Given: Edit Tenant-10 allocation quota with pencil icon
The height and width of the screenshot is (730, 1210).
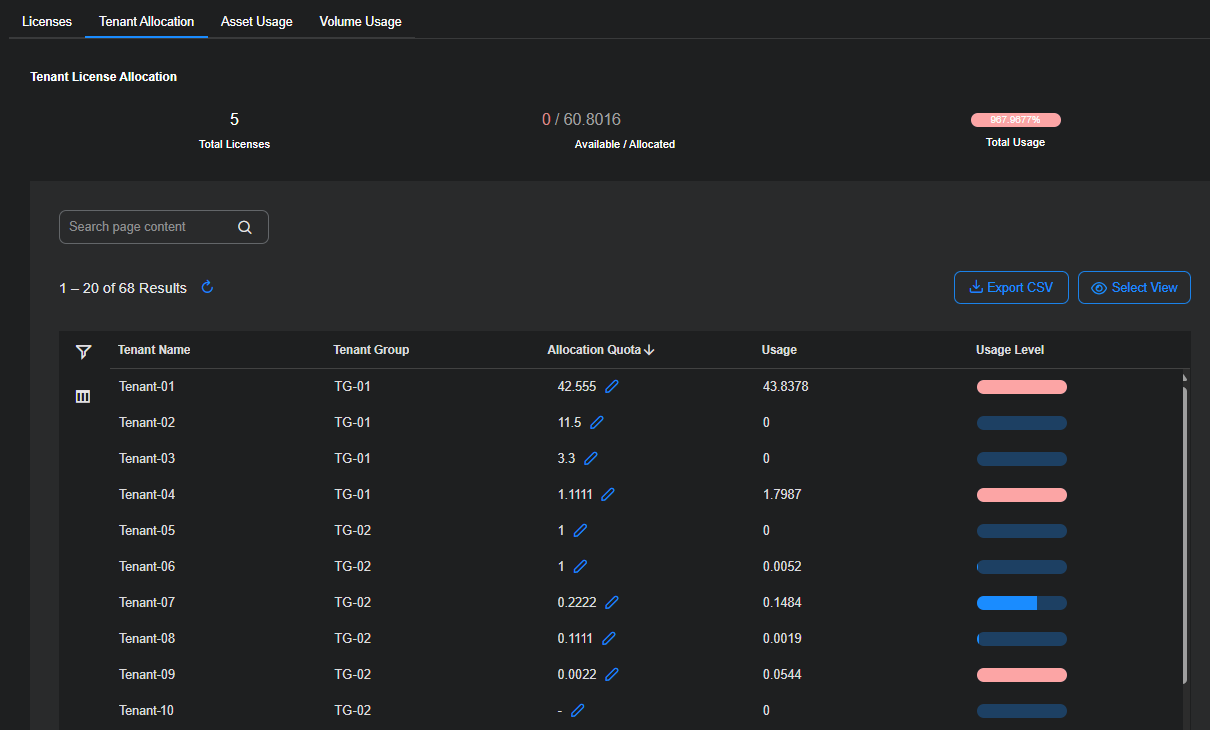Looking at the screenshot, I should 580,710.
